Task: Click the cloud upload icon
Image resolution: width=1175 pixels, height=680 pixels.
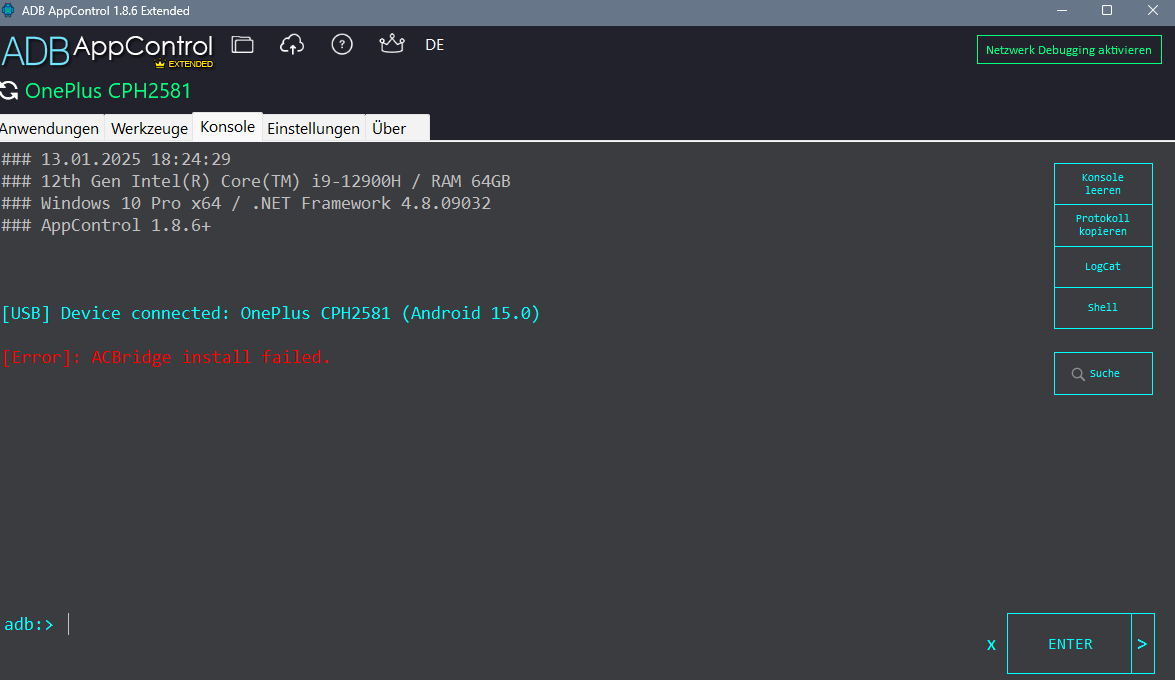Action: tap(292, 45)
